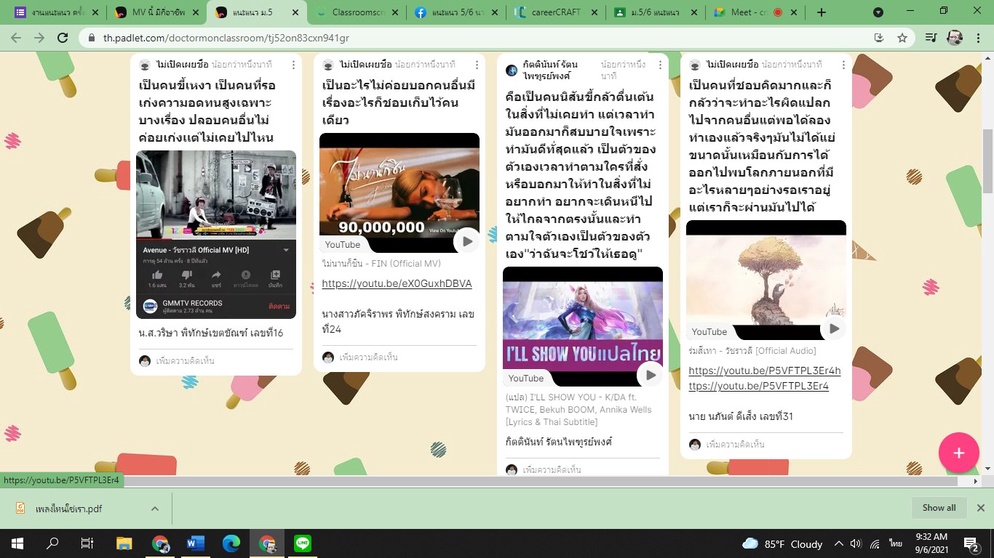994x558 pixels.
Task: Open options menu of first post about ขี้เหงา
Action: click(x=293, y=65)
